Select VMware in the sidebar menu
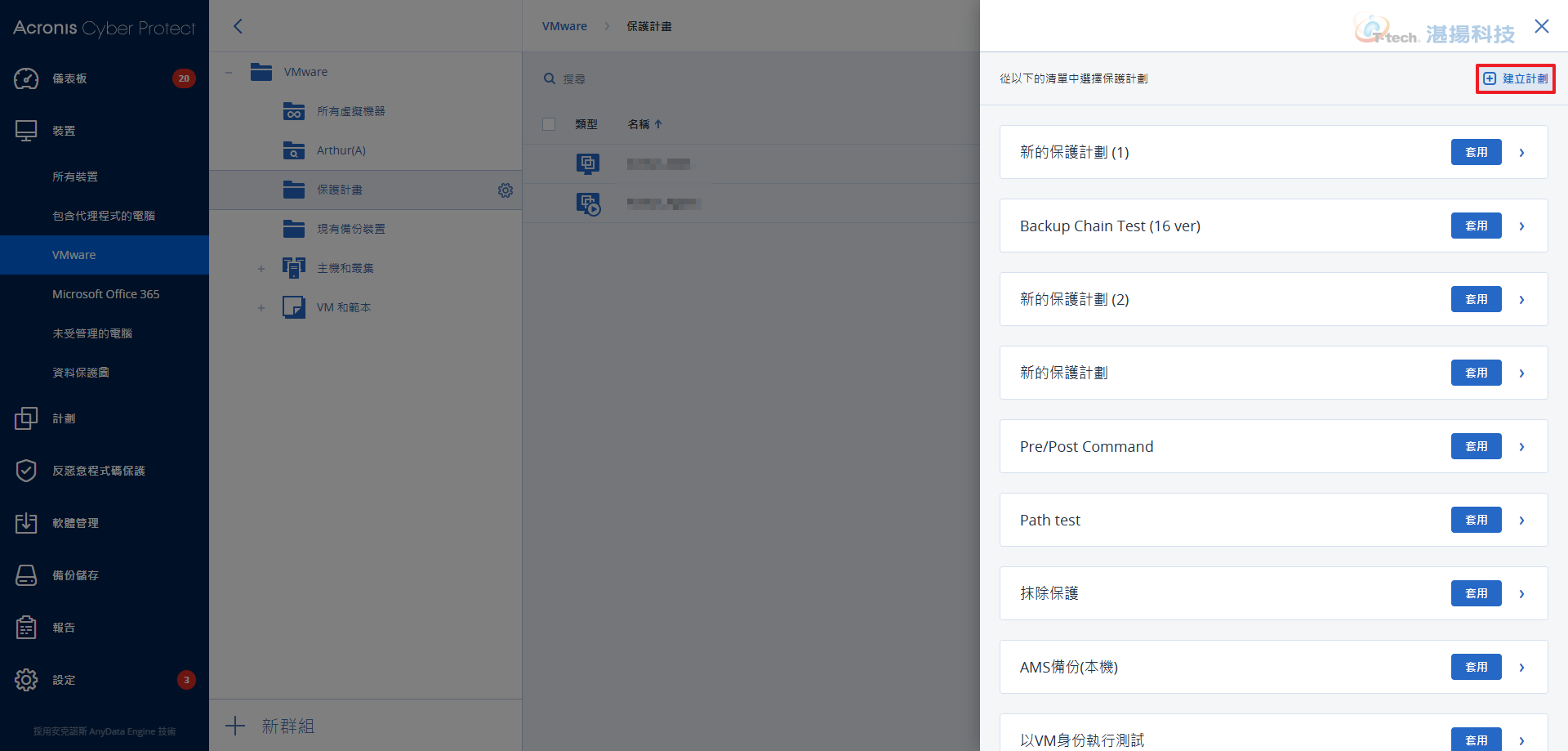The height and width of the screenshot is (751, 1568). 105,255
